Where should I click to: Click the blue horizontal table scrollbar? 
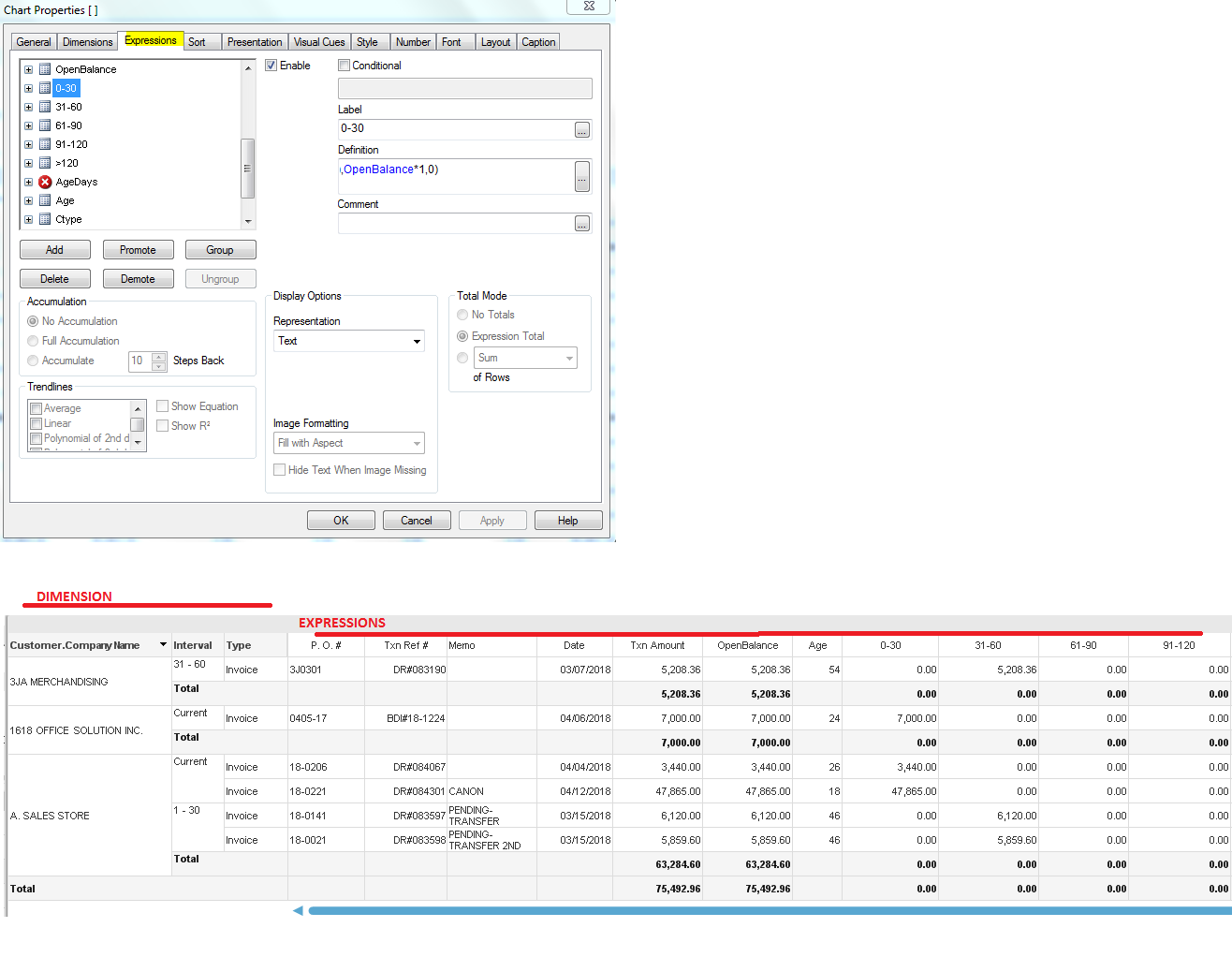(770, 910)
